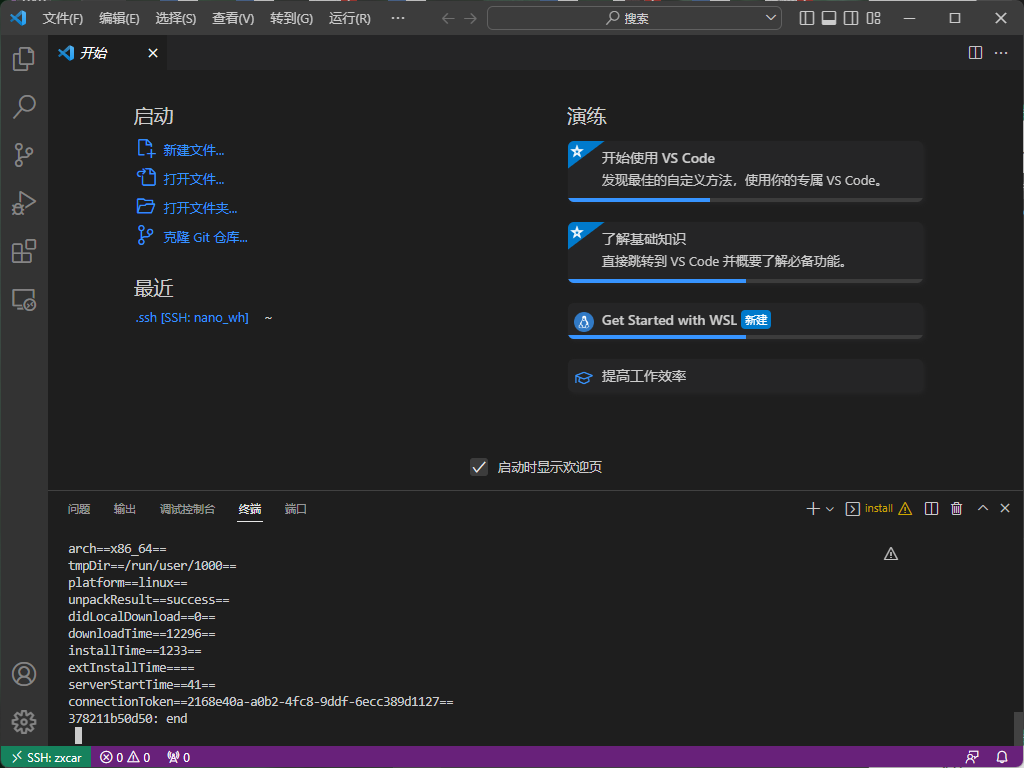This screenshot has height=768, width=1024.
Task: Open the Extensions view
Action: coord(24,251)
